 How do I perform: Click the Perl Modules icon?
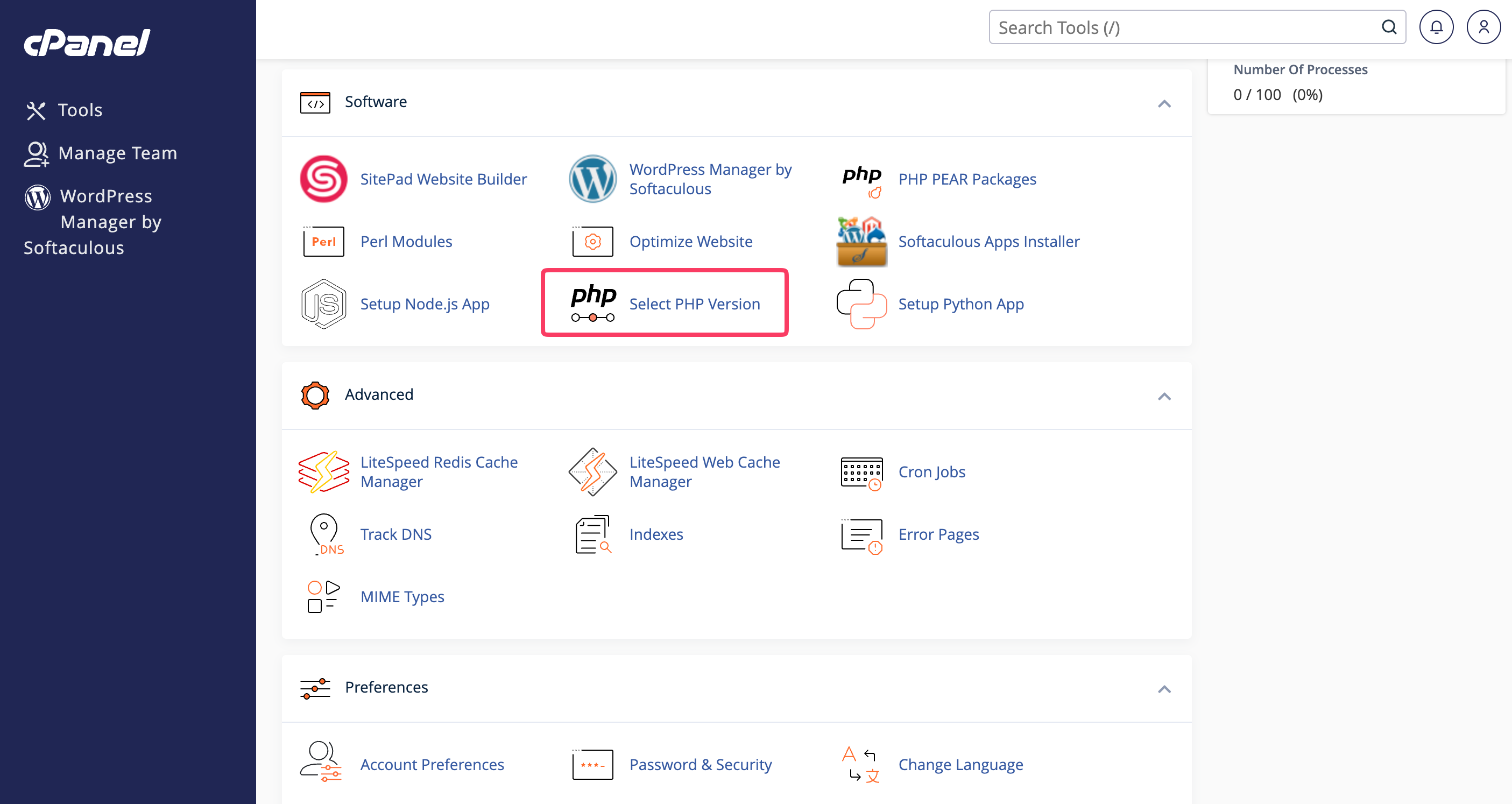pos(323,241)
